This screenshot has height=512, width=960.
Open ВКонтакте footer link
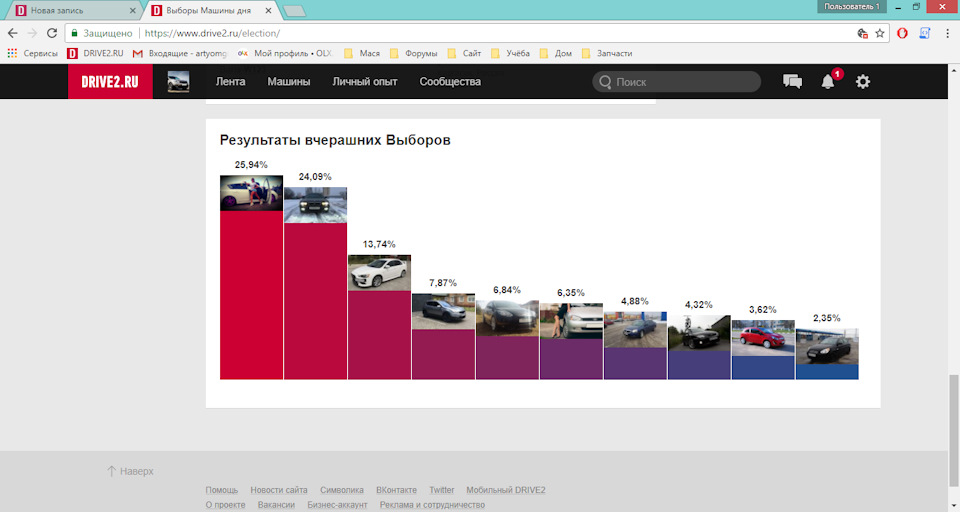point(396,490)
